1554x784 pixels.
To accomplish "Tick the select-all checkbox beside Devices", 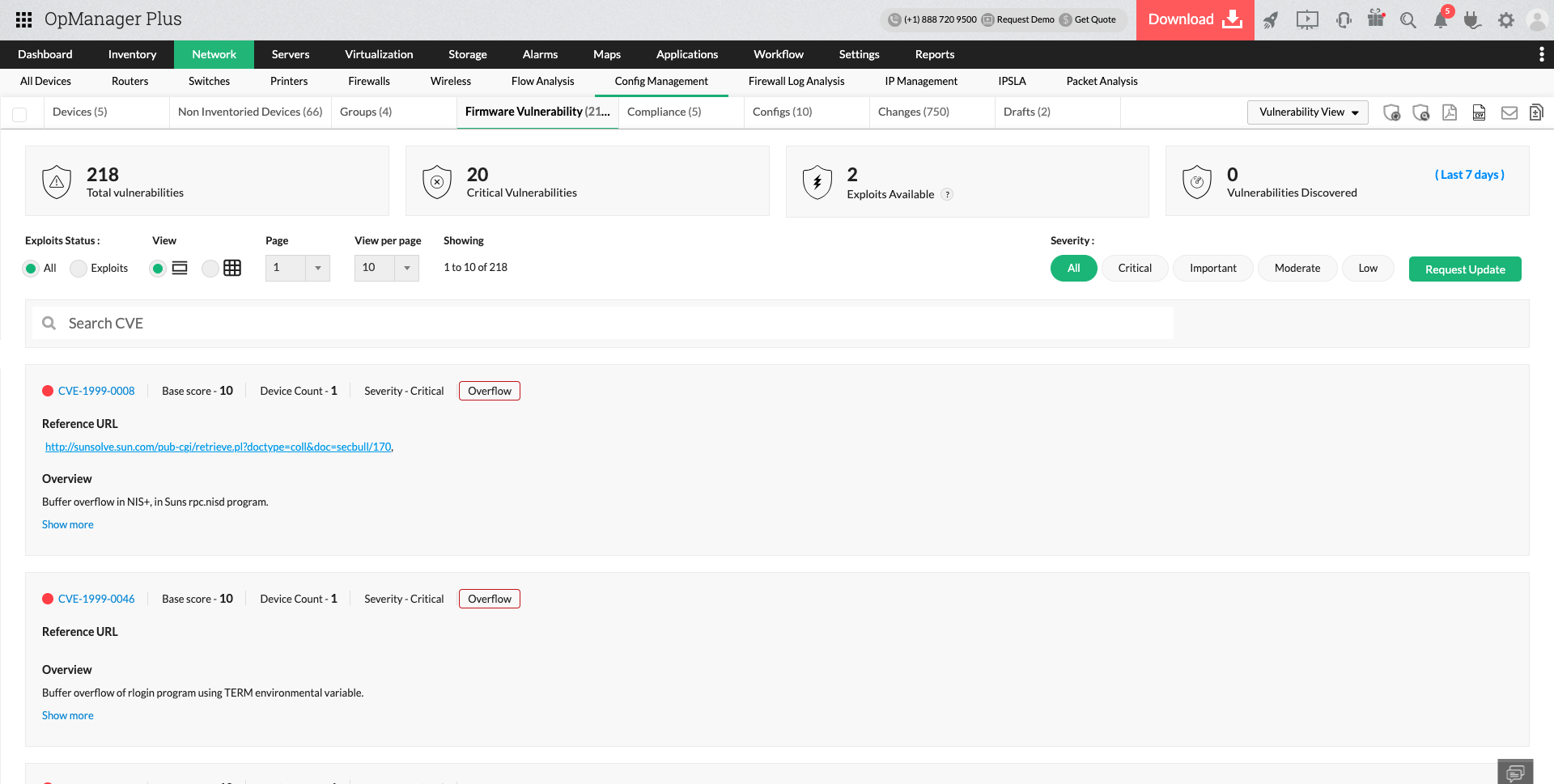I will pos(19,114).
